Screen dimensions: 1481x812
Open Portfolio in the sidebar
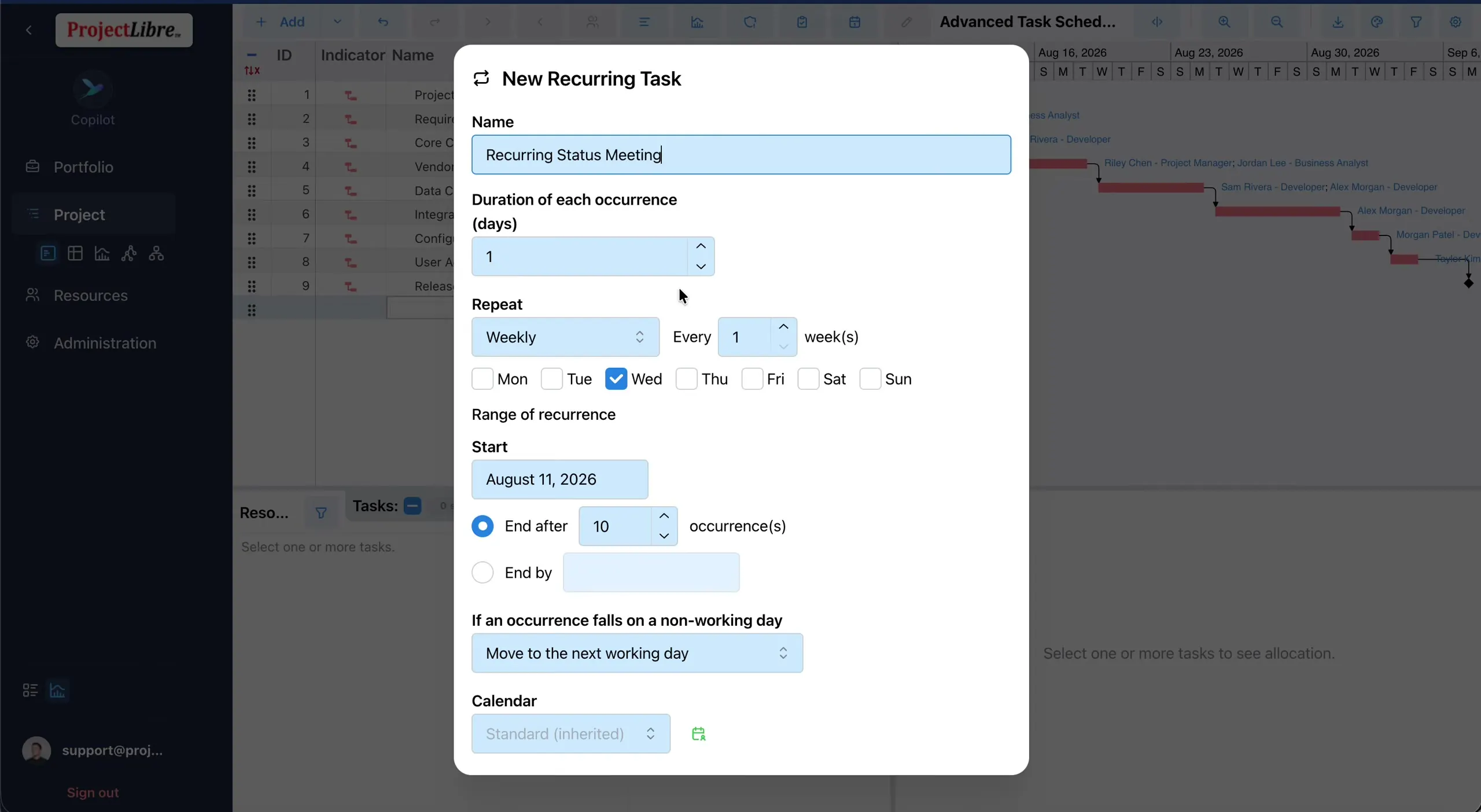[x=83, y=167]
